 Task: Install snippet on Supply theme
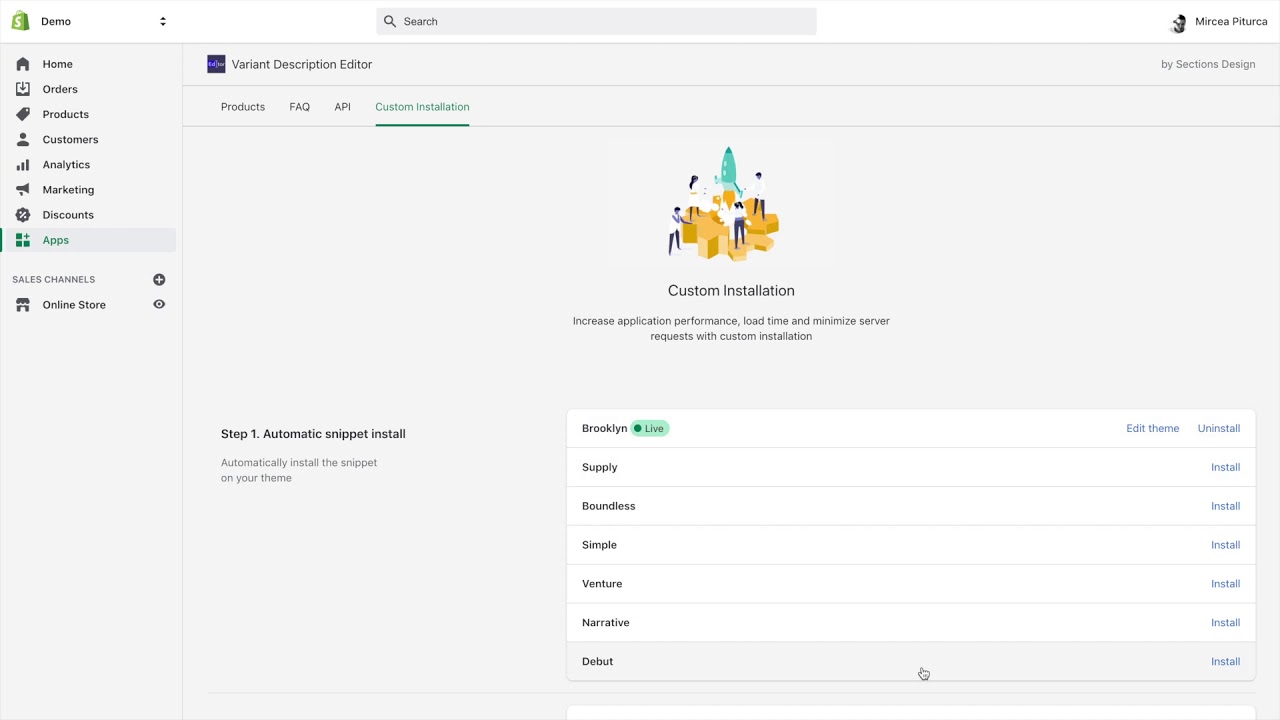[x=1225, y=467]
